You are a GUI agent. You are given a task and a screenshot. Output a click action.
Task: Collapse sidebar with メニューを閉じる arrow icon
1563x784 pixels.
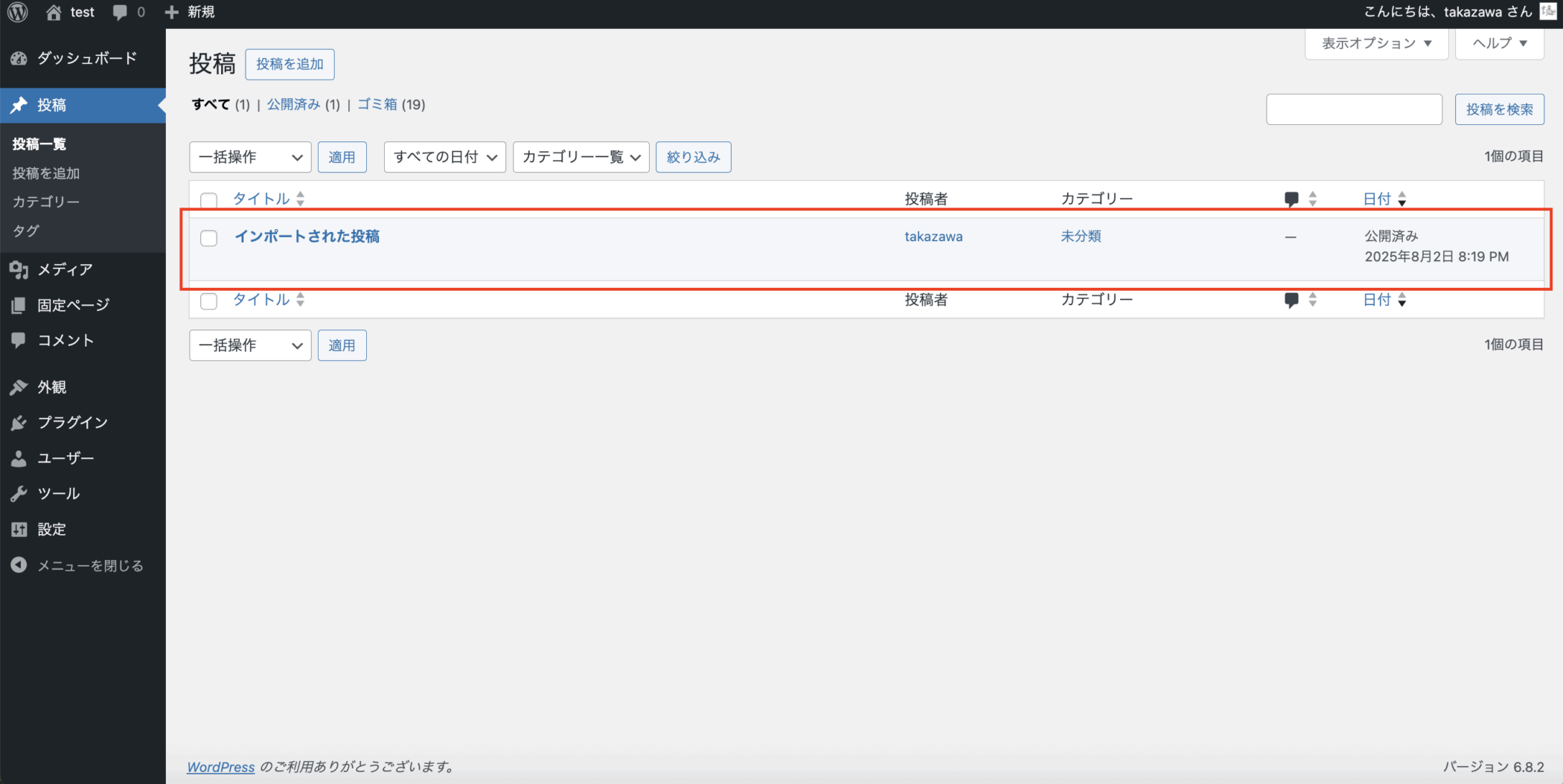(19, 565)
